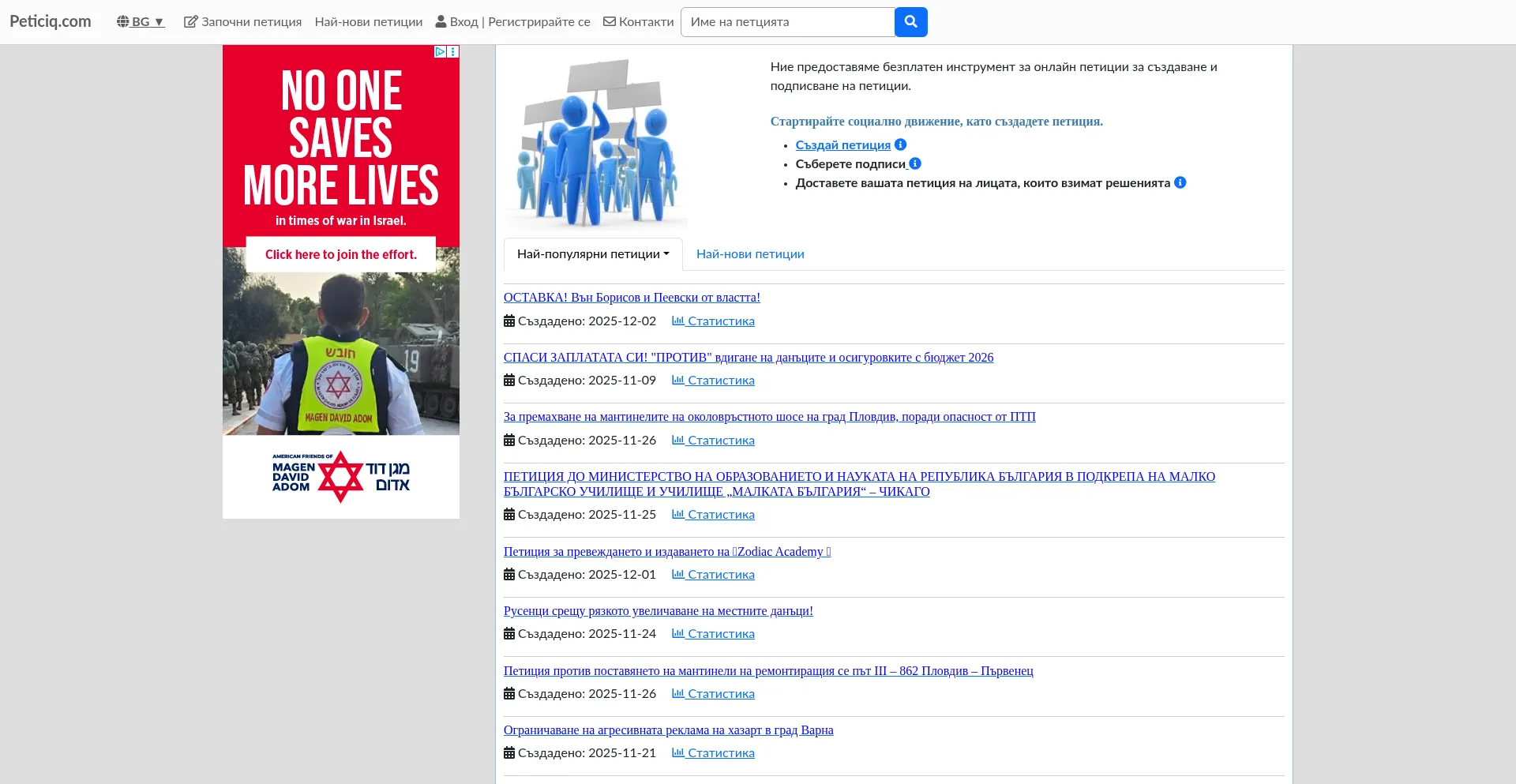Screen dimensions: 1516x784
Task: Open the СПАСИ ЗАПЛАТАТА СИ petition
Action: point(749,358)
